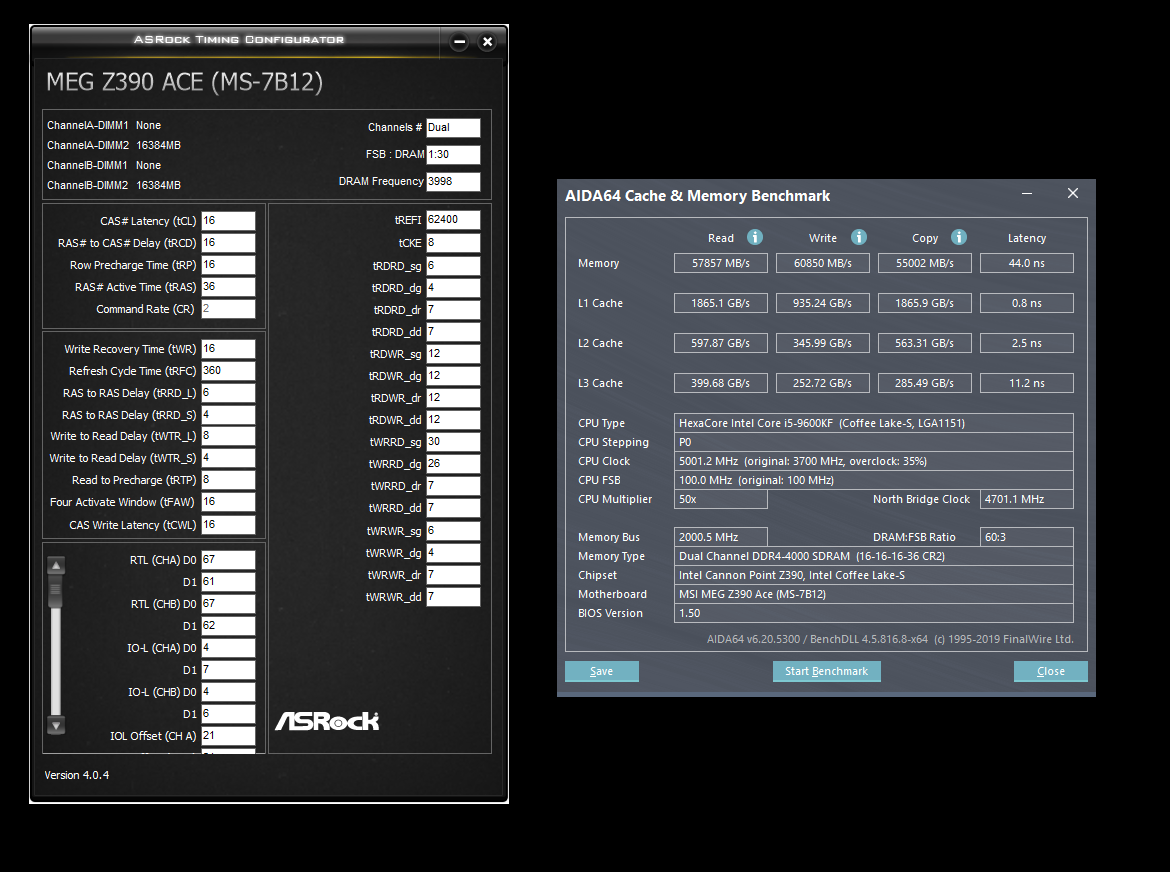Select the tWTR_L field

pyautogui.click(x=228, y=436)
